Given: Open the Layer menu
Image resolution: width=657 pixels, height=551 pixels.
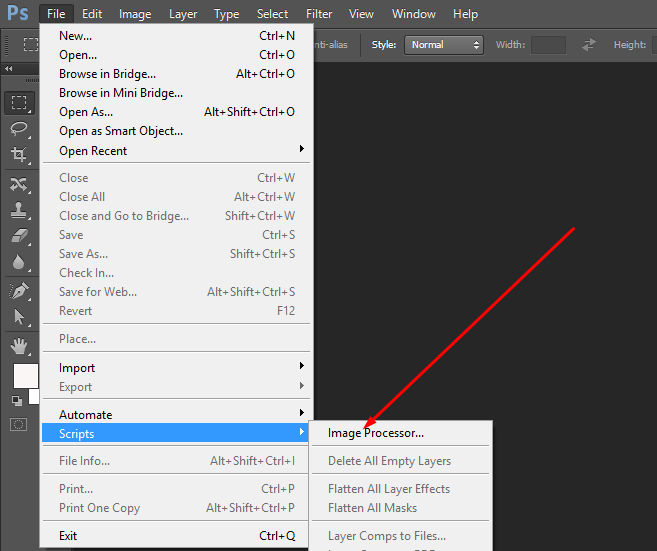Looking at the screenshot, I should 183,14.
